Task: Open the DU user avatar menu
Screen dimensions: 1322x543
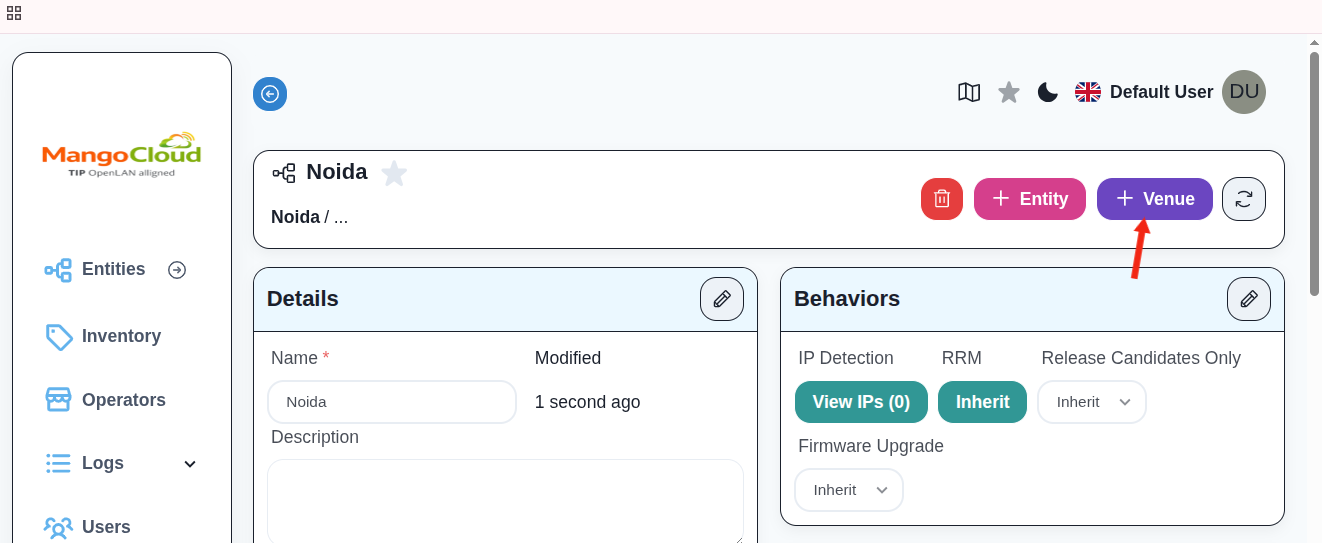Action: click(x=1243, y=92)
